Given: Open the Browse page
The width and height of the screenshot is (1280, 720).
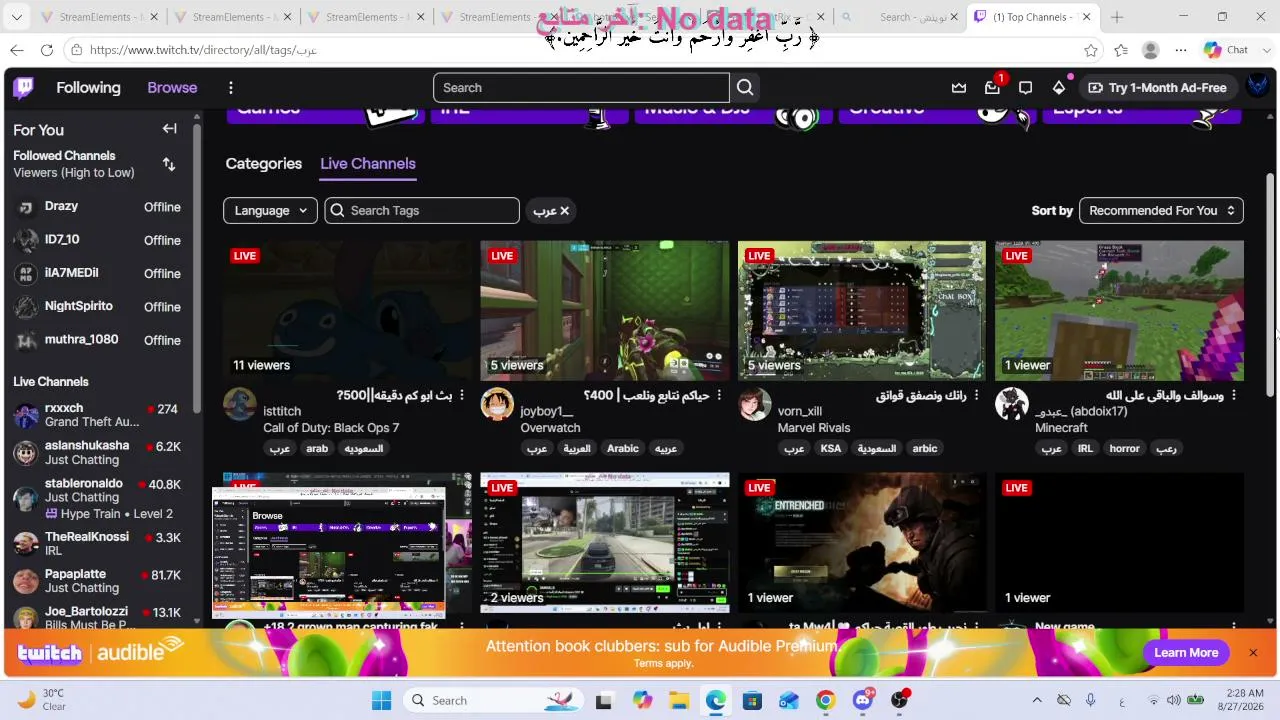Looking at the screenshot, I should (x=172, y=88).
